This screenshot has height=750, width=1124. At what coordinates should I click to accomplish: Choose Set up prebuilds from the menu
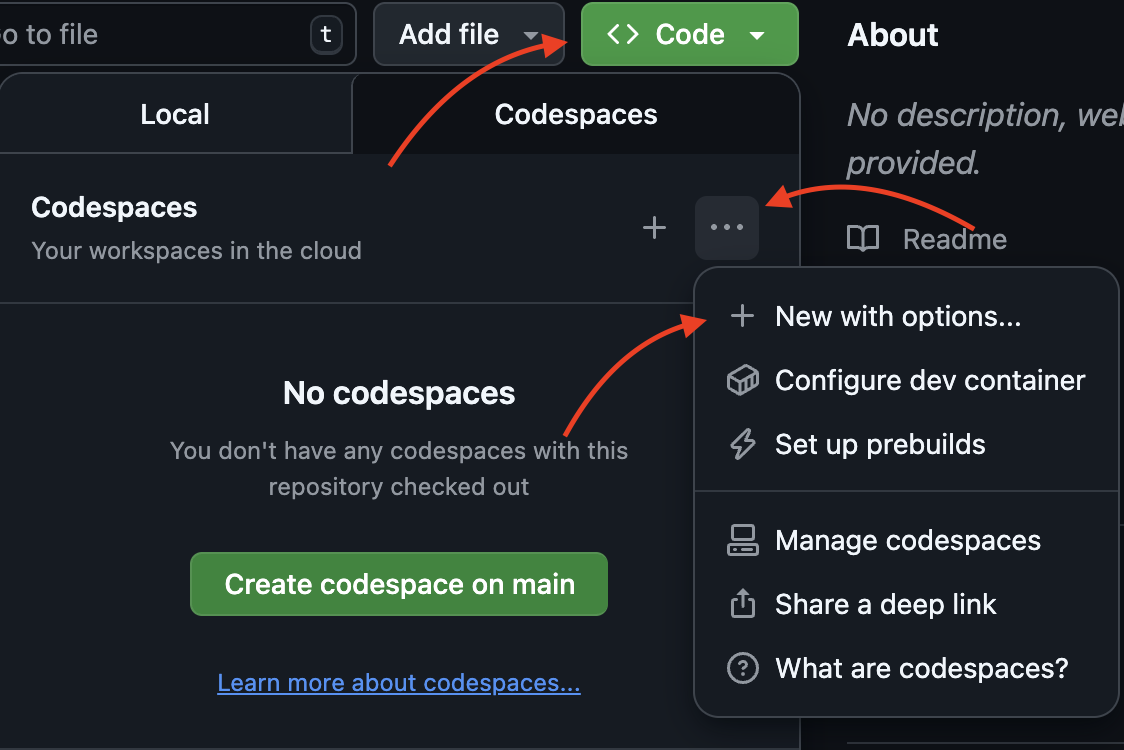pos(880,444)
